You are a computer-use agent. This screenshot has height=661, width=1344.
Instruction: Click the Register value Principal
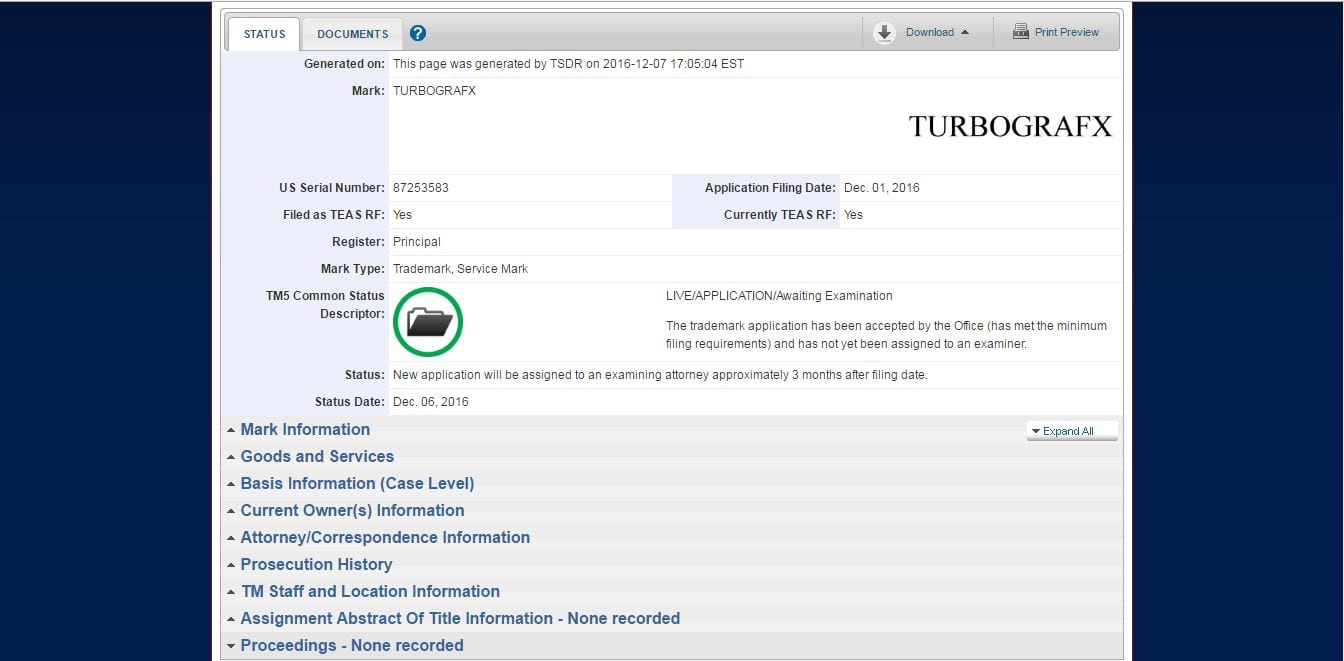pos(417,242)
